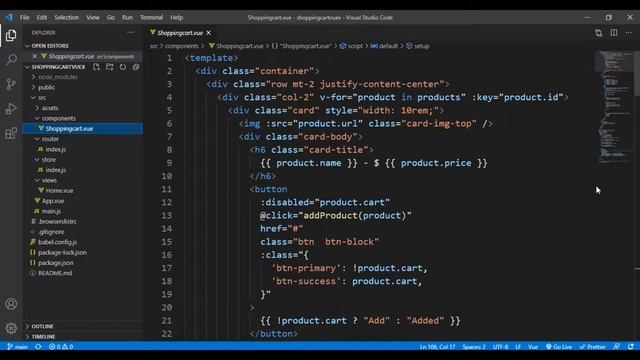The height and width of the screenshot is (360, 640).
Task: Collapse the views folder
Action: click(49, 180)
